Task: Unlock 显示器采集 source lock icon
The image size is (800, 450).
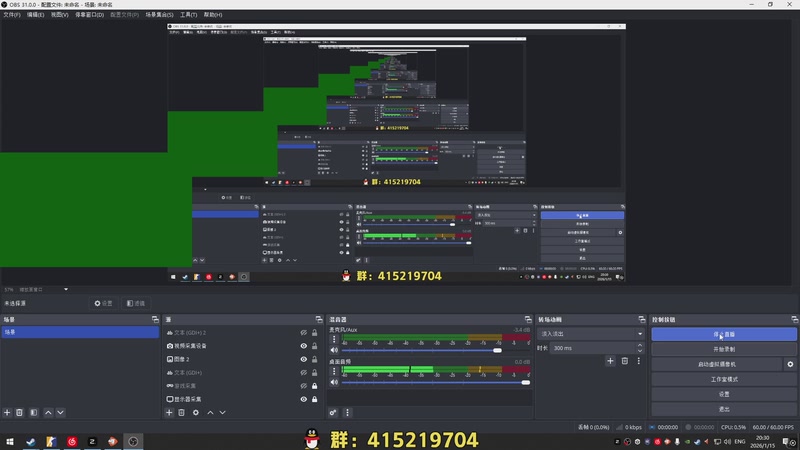Action: 315,399
